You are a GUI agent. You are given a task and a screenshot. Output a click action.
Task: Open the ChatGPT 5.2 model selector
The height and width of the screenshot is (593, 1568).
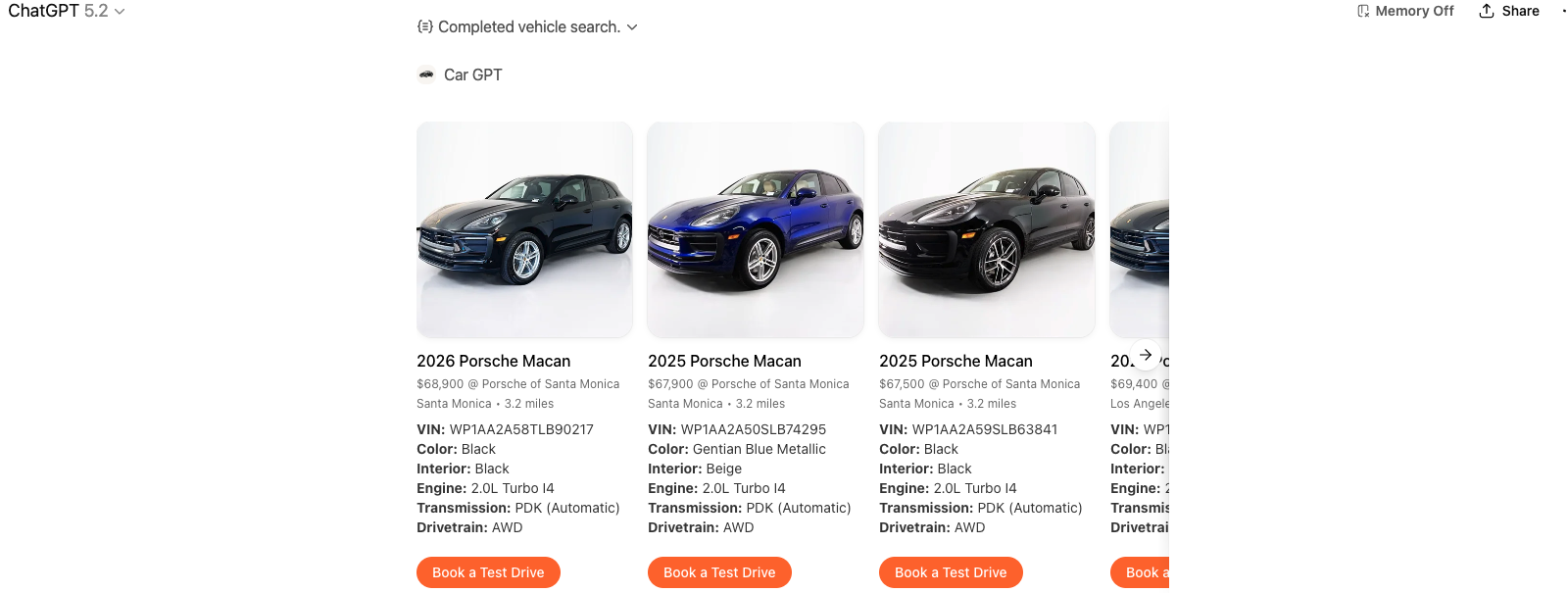click(66, 11)
